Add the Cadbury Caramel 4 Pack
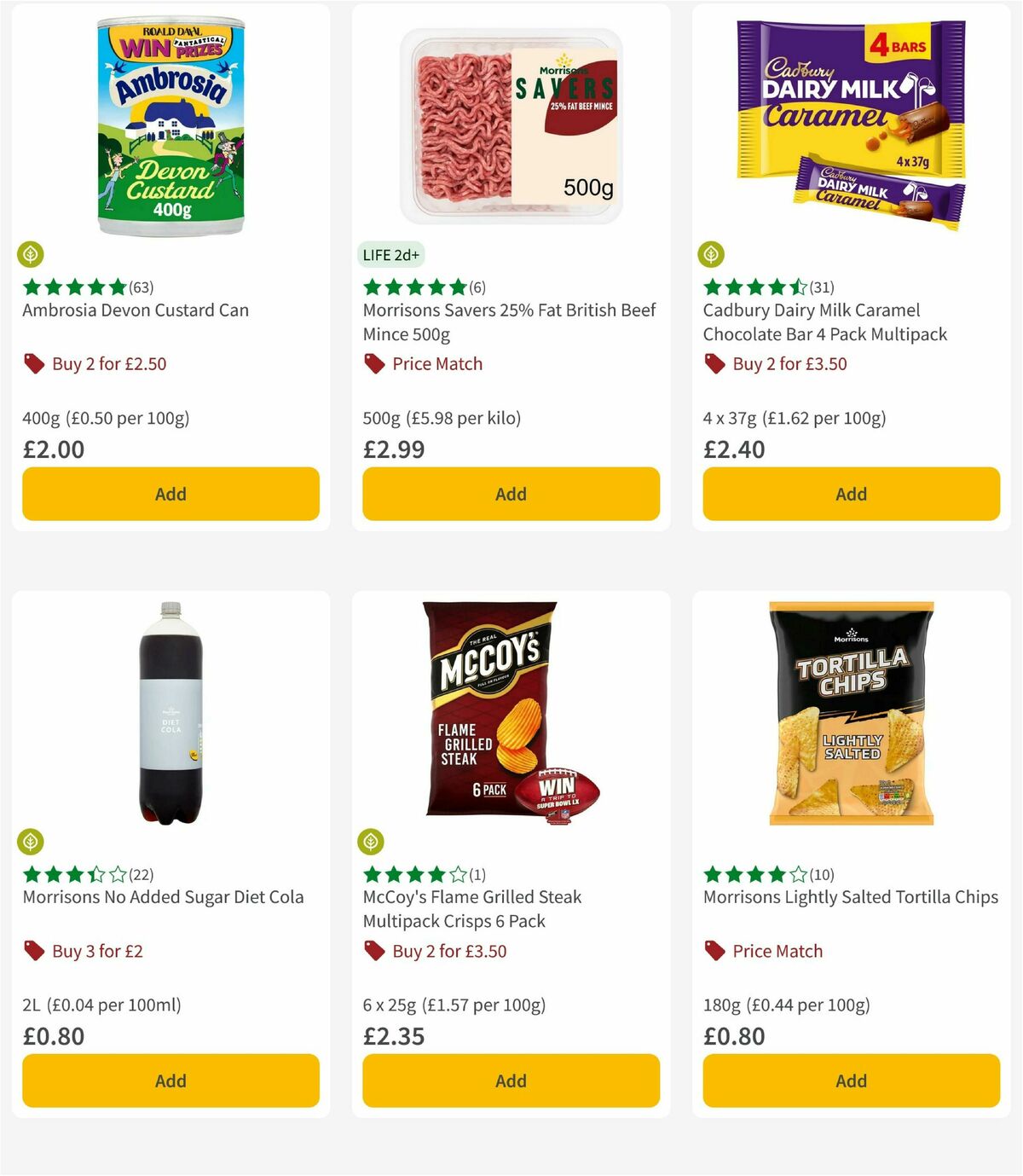1023x1176 pixels. 850,494
